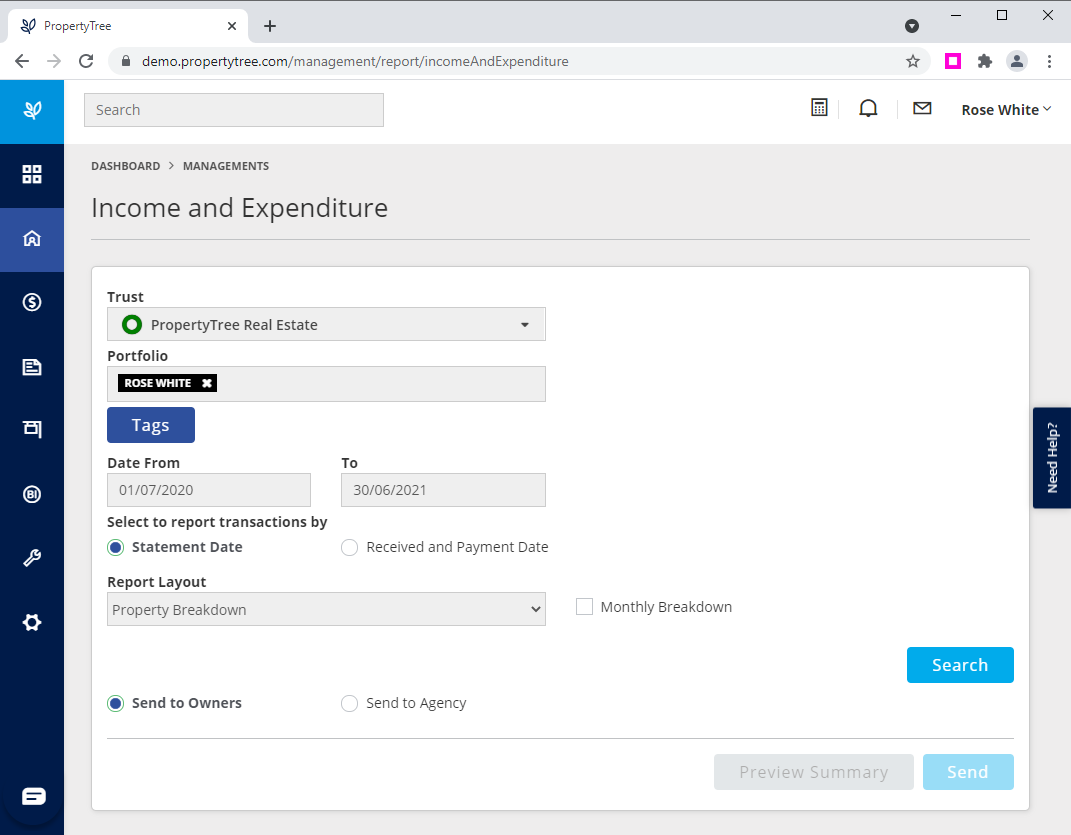Open the browser extensions puzzle icon
This screenshot has height=835, width=1071.
(984, 61)
